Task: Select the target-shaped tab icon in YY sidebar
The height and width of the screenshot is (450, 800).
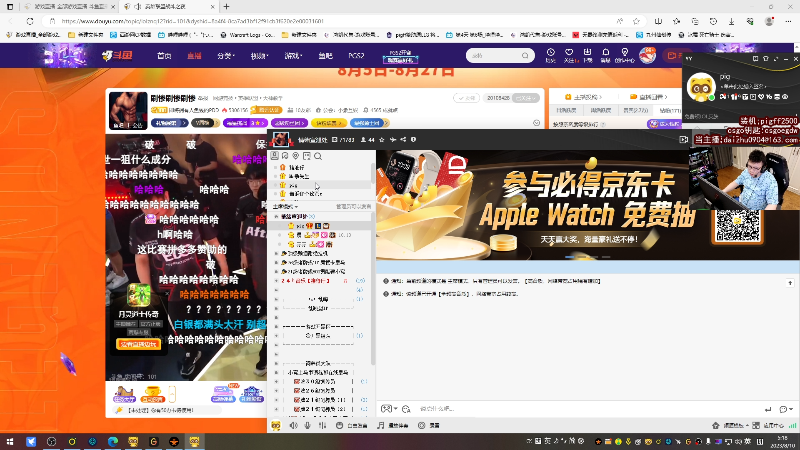Action: pos(296,156)
